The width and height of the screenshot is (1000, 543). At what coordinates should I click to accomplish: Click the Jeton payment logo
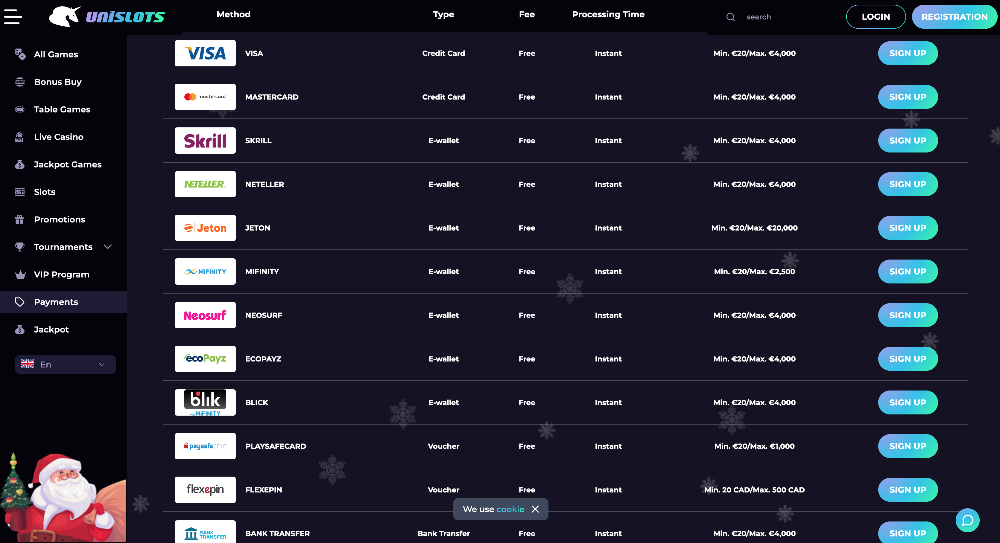point(205,228)
